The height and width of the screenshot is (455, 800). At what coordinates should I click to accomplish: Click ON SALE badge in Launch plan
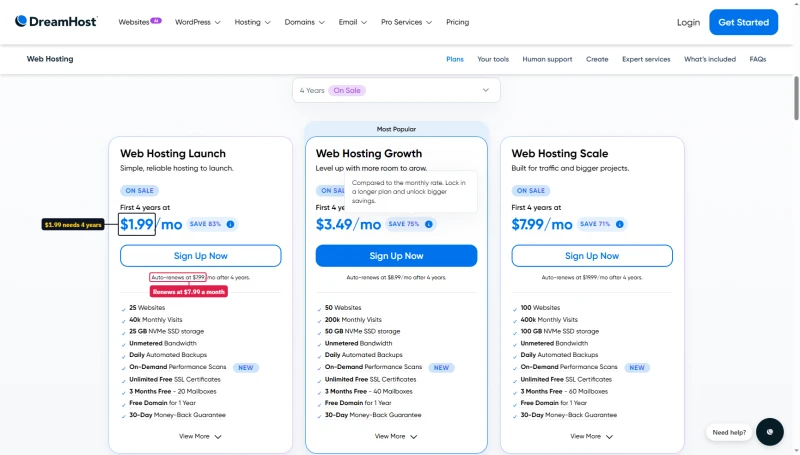pyautogui.click(x=140, y=191)
